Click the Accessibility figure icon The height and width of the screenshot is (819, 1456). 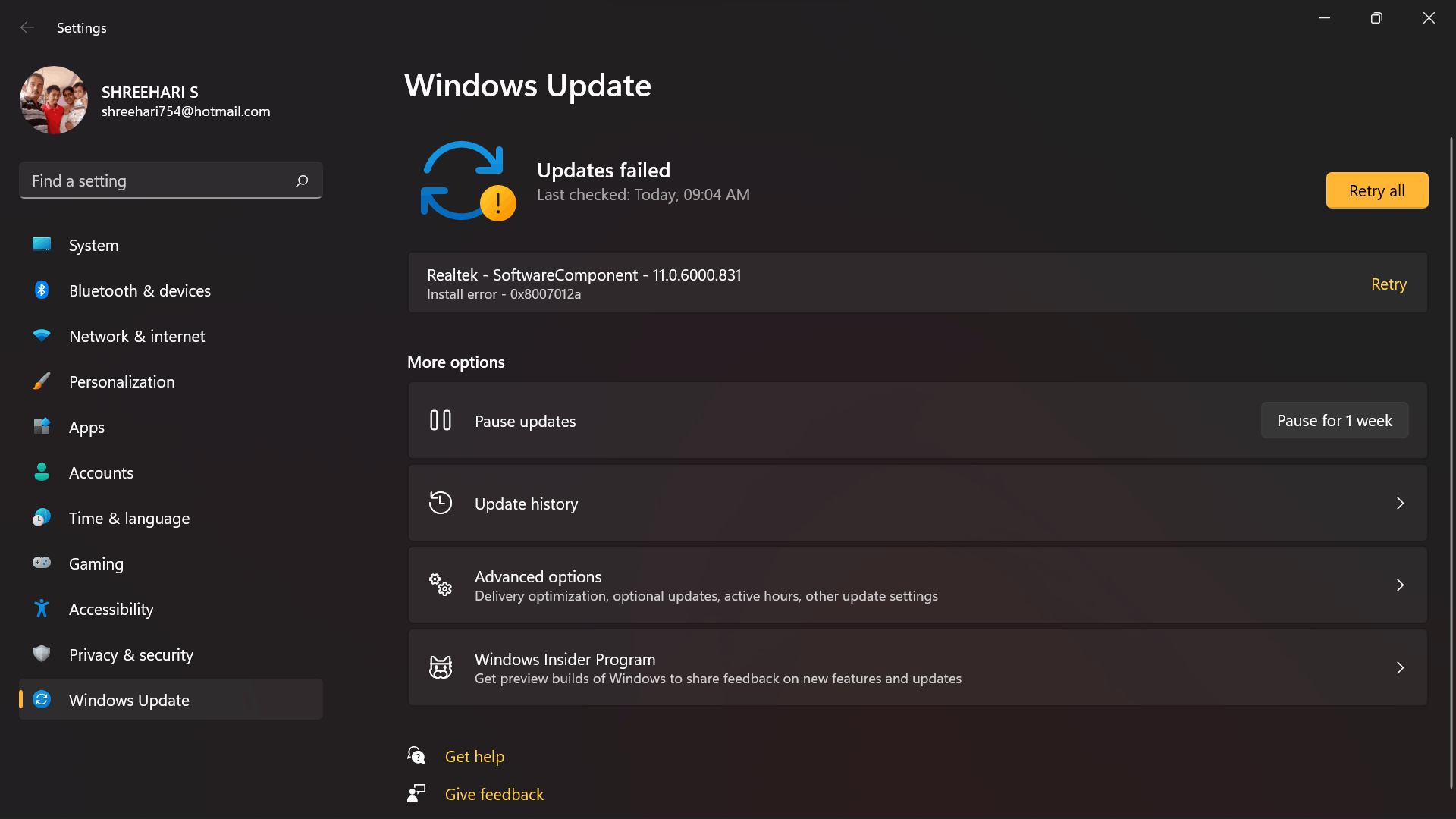coord(42,608)
